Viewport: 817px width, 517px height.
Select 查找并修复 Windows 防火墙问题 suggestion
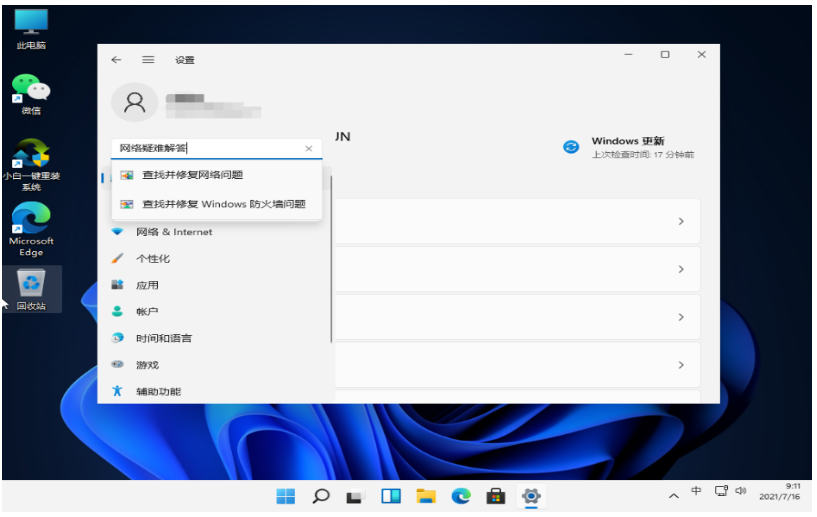(223, 204)
